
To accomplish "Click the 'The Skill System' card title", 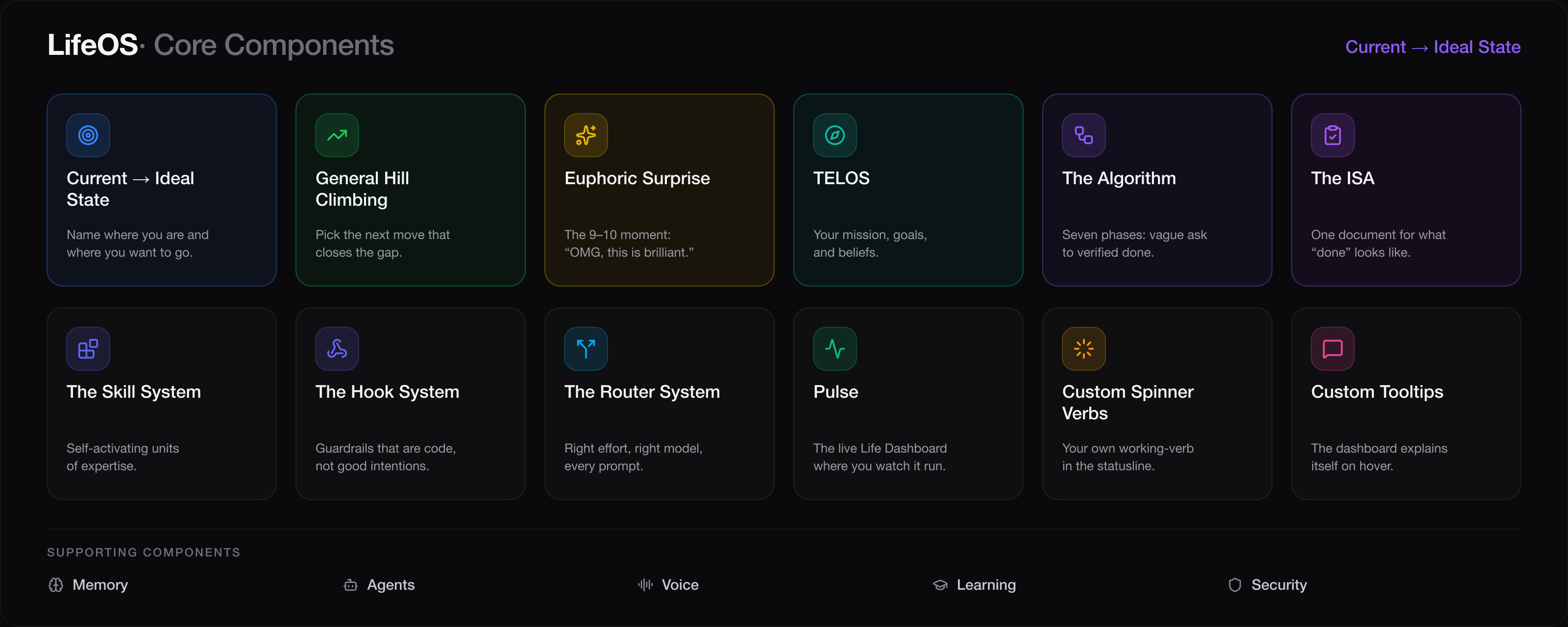I will (134, 392).
